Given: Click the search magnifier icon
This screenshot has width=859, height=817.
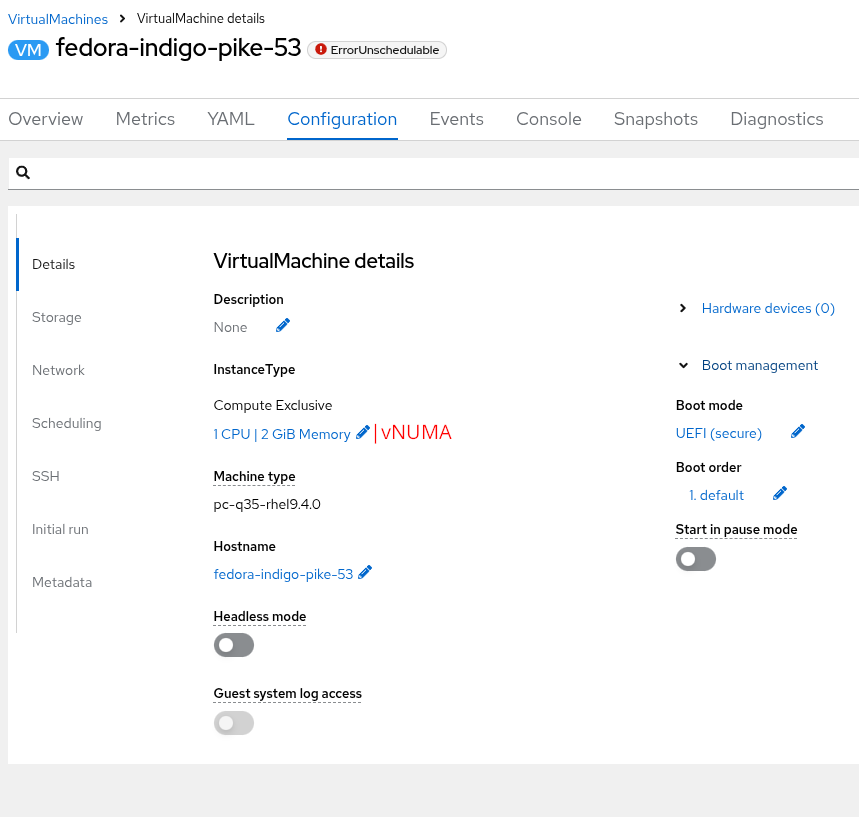Looking at the screenshot, I should (x=23, y=173).
